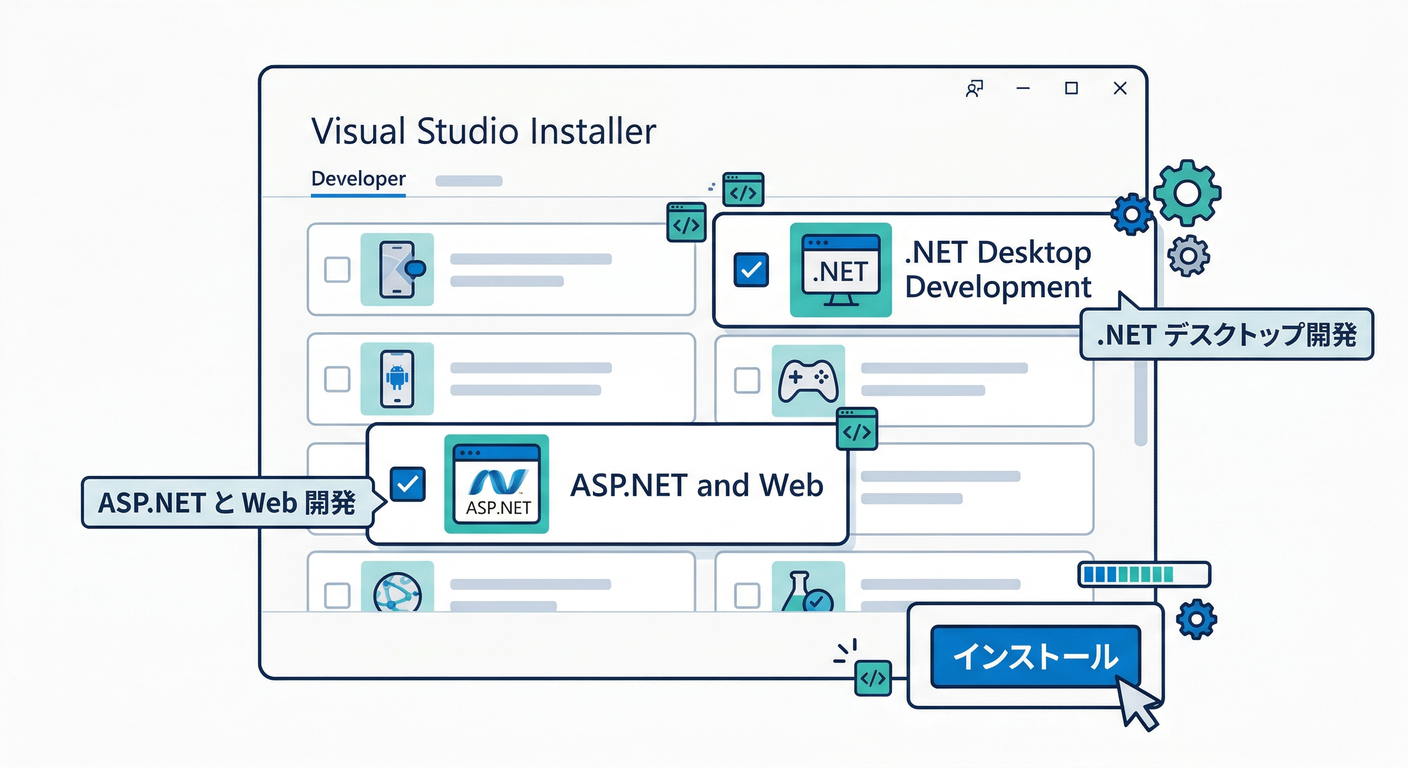Click the code tag icon beside インストール button
1408x768 pixels.
pos(873,677)
